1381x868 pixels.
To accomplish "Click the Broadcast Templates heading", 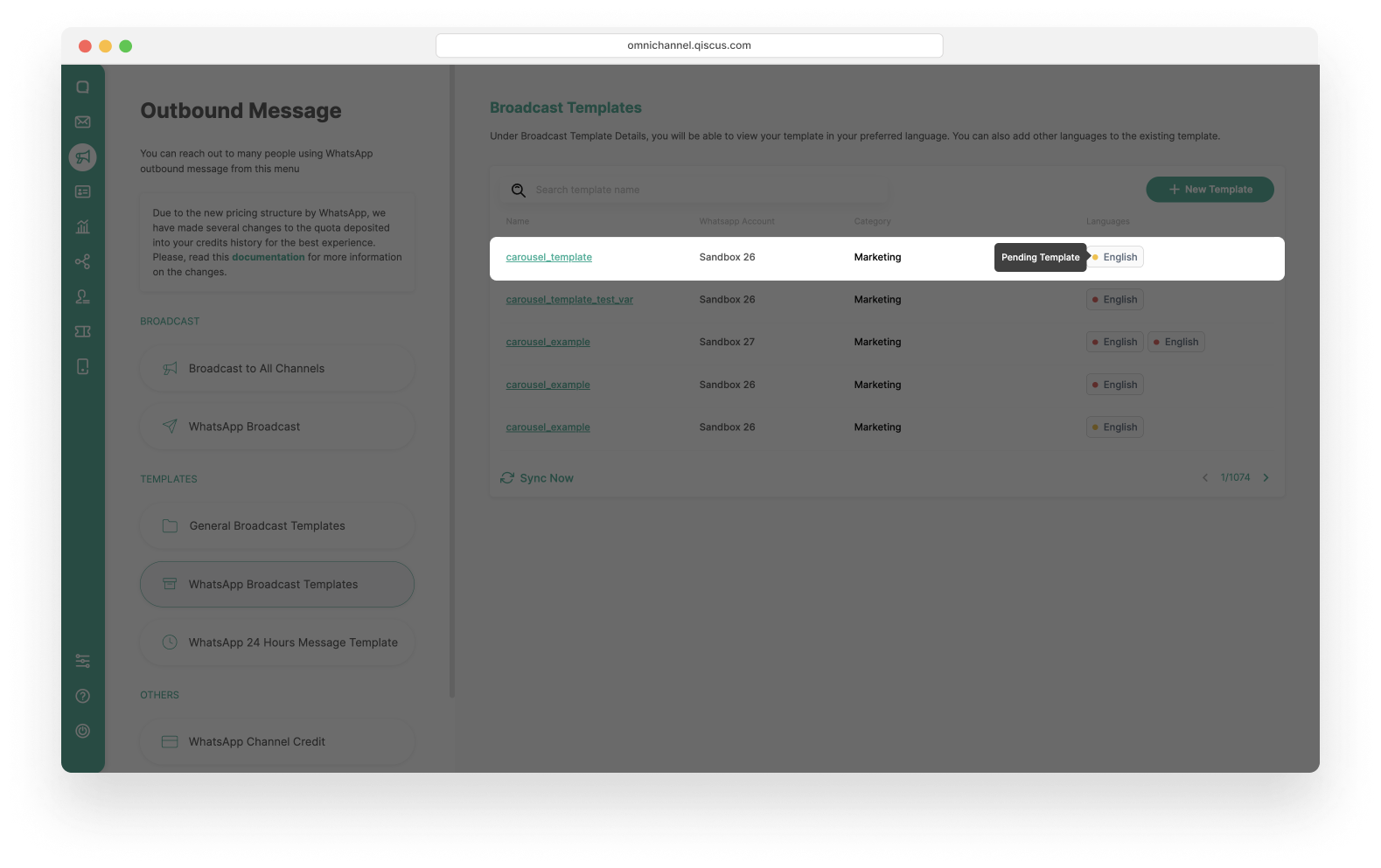I will click(x=566, y=108).
